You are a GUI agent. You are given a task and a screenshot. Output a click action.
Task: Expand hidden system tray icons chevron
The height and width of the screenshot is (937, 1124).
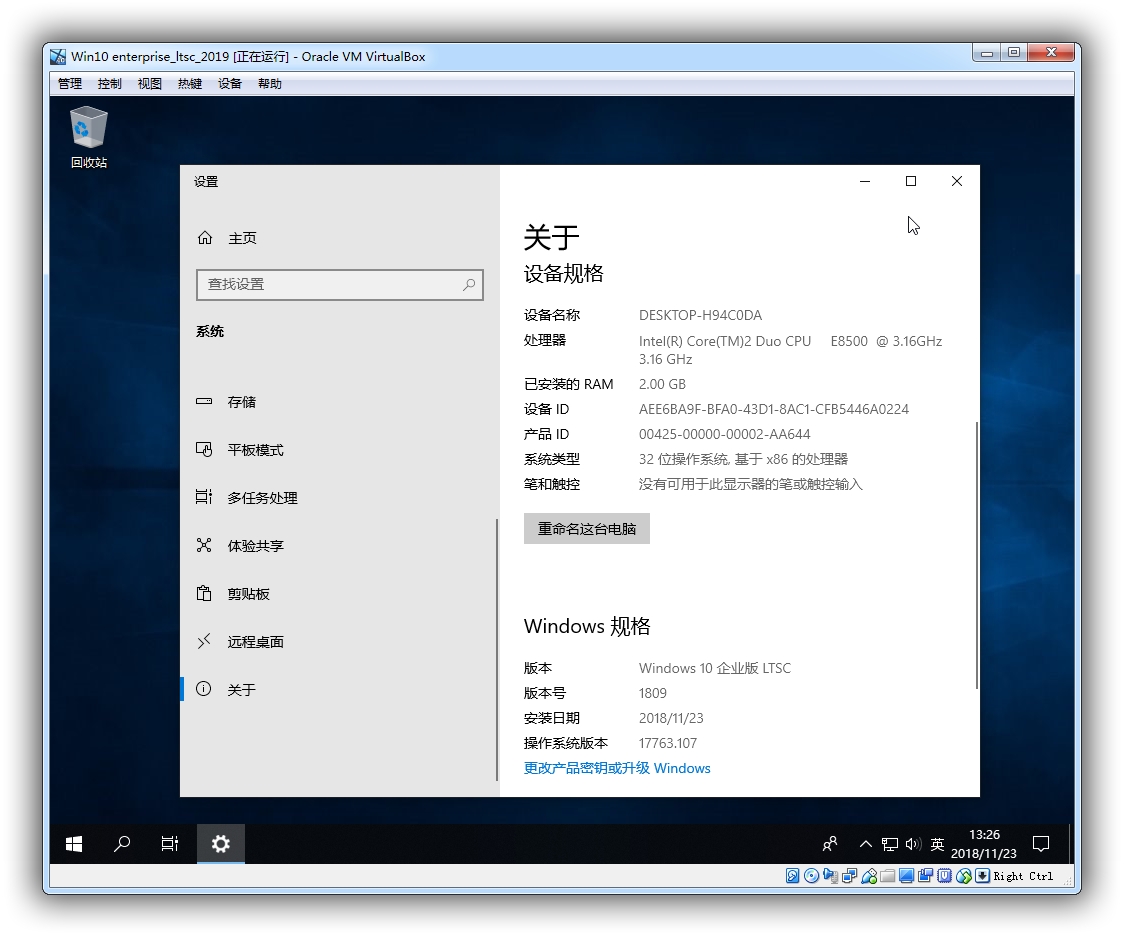coord(866,845)
